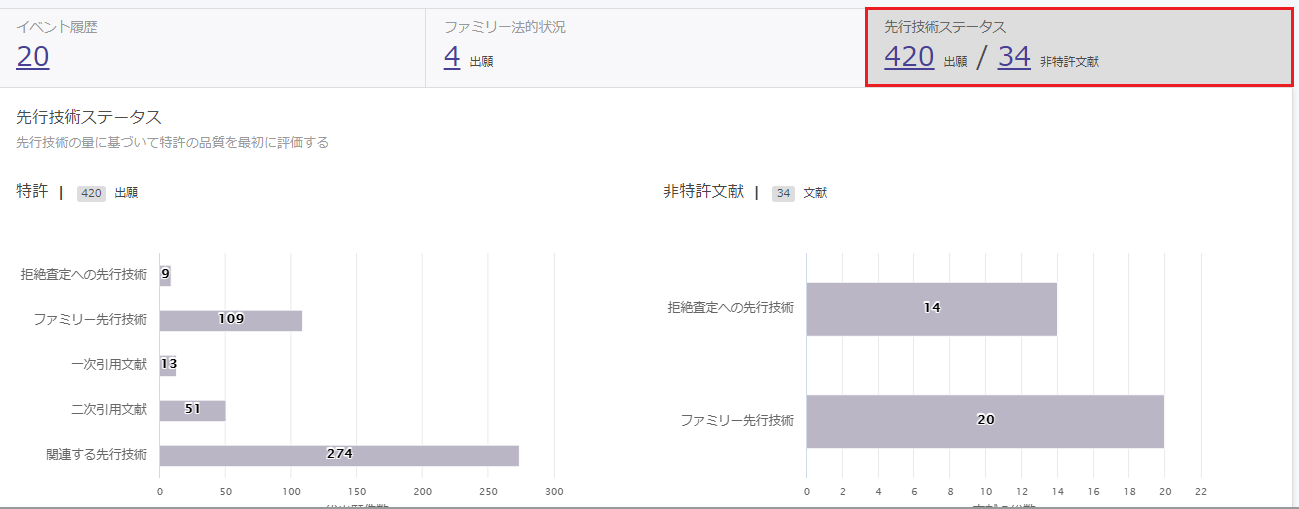Open the ファミリー法的状況 count link 4
The height and width of the screenshot is (509, 1299).
click(x=452, y=57)
